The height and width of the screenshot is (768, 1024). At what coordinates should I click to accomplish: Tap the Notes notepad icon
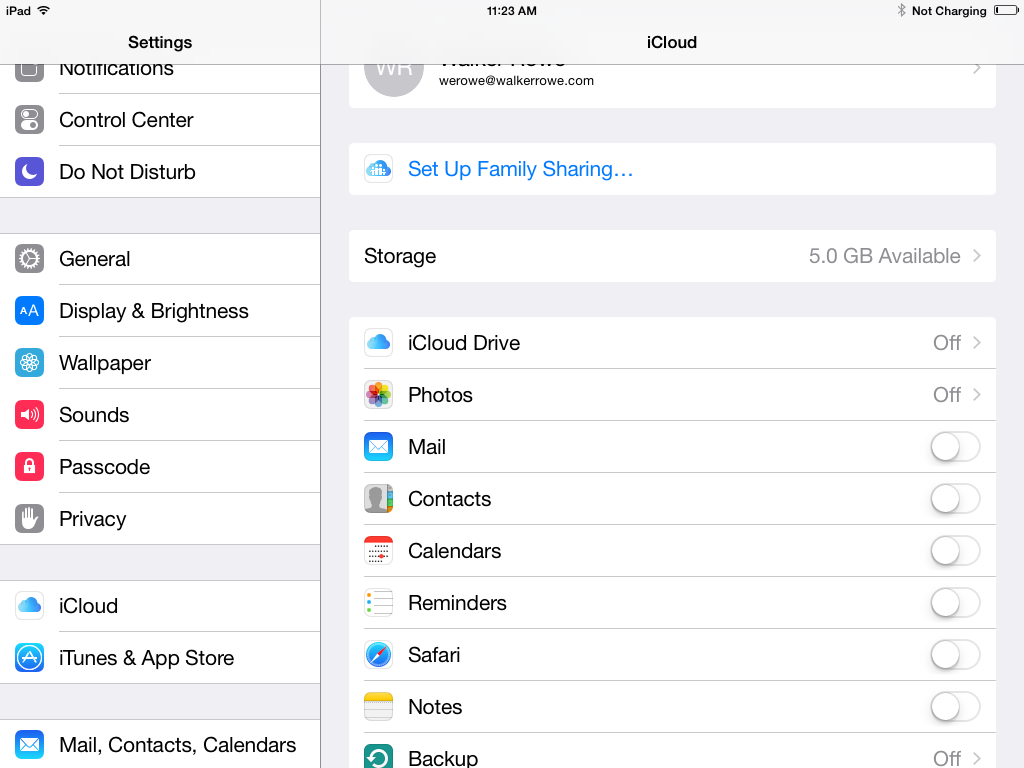pos(378,707)
